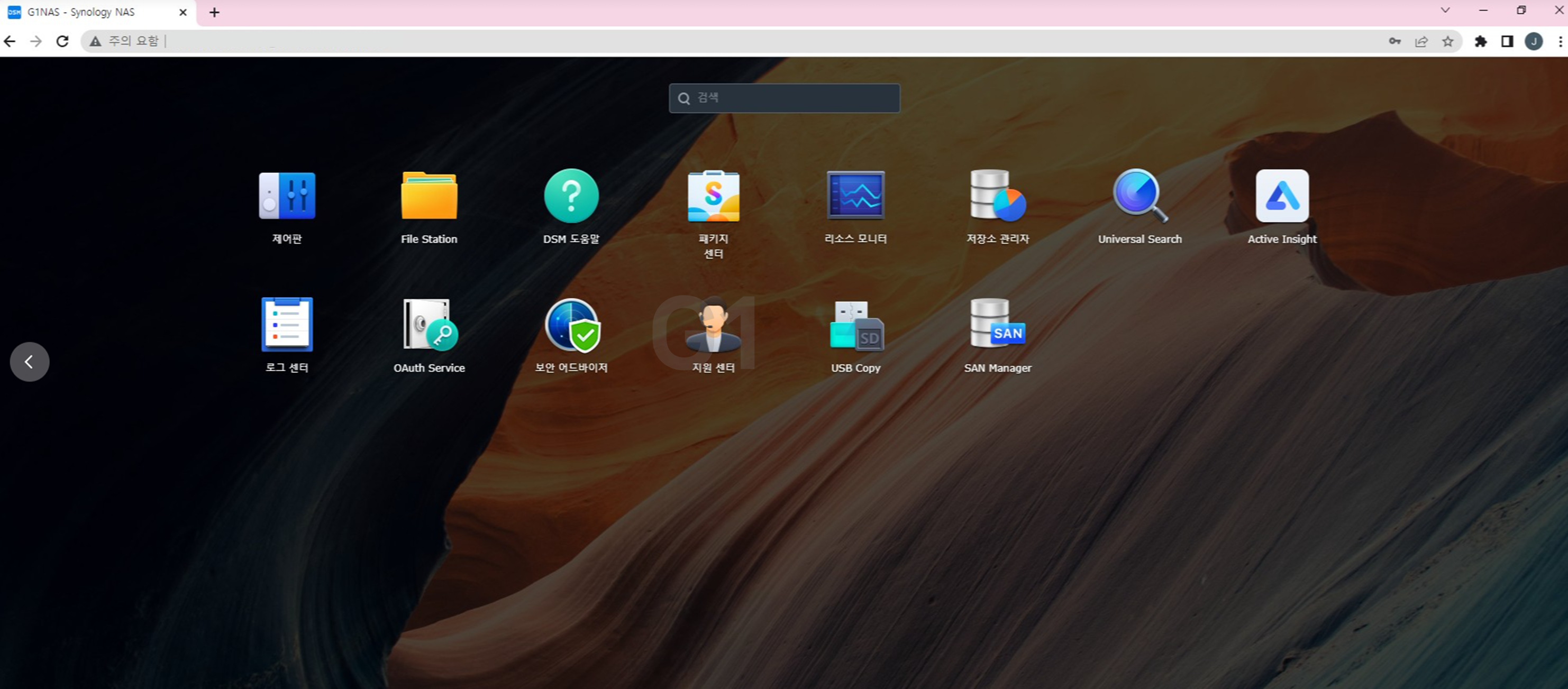Reload the page
This screenshot has width=1568, height=689.
62,41
